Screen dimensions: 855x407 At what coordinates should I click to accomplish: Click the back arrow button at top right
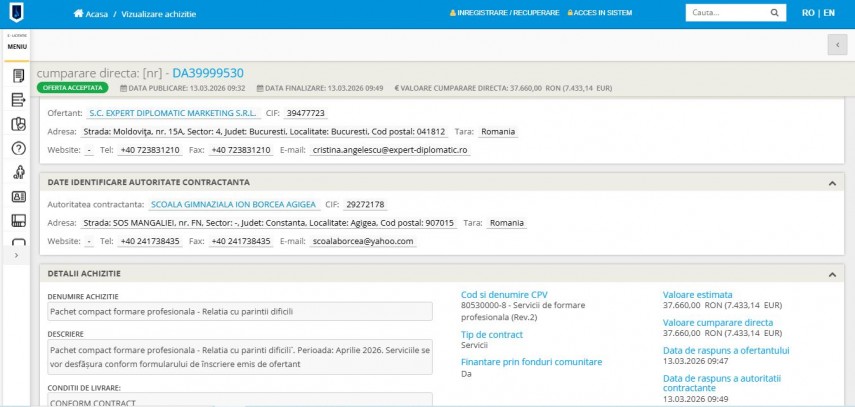click(x=837, y=45)
